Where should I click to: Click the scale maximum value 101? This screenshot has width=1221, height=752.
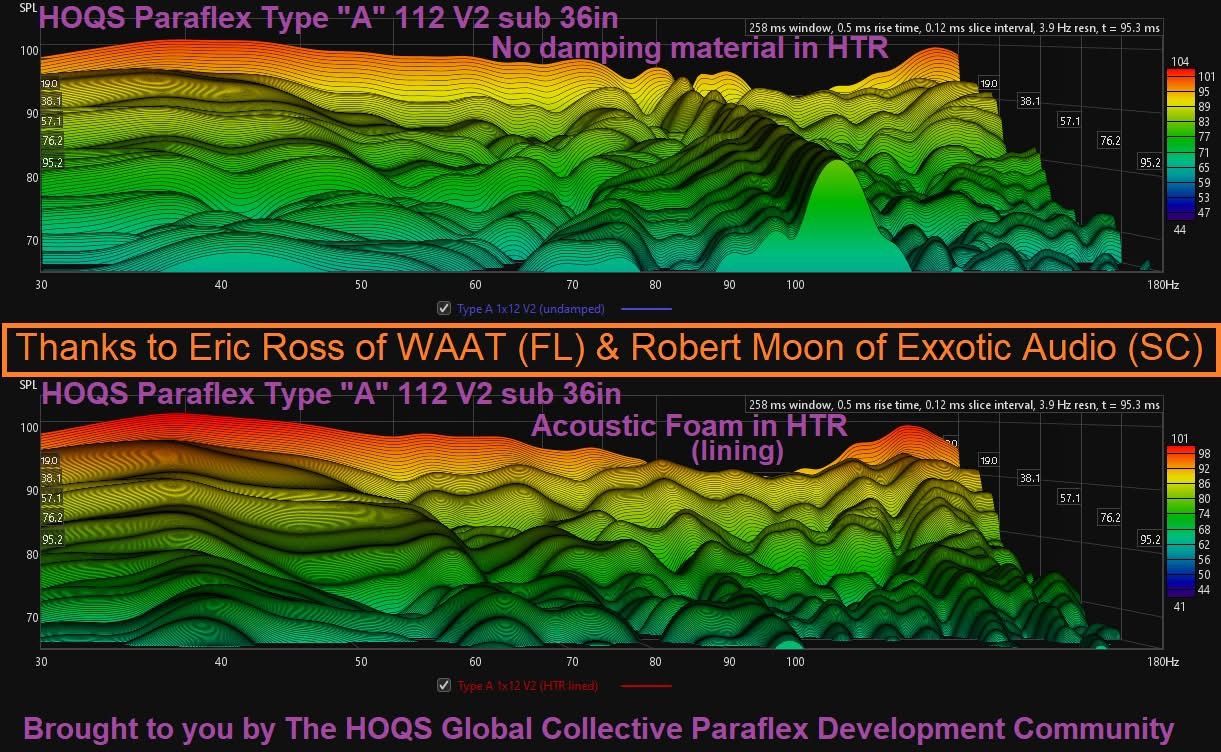(x=1179, y=438)
